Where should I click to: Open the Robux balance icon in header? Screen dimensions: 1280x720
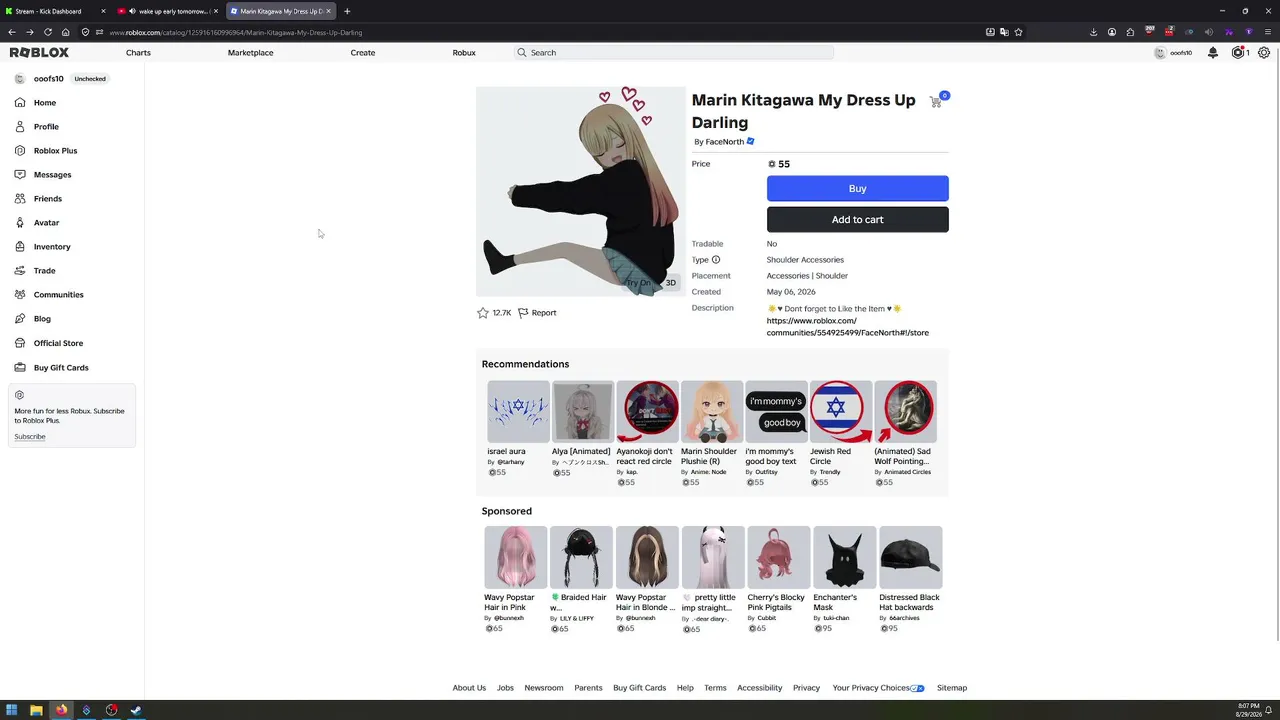pos(1238,52)
